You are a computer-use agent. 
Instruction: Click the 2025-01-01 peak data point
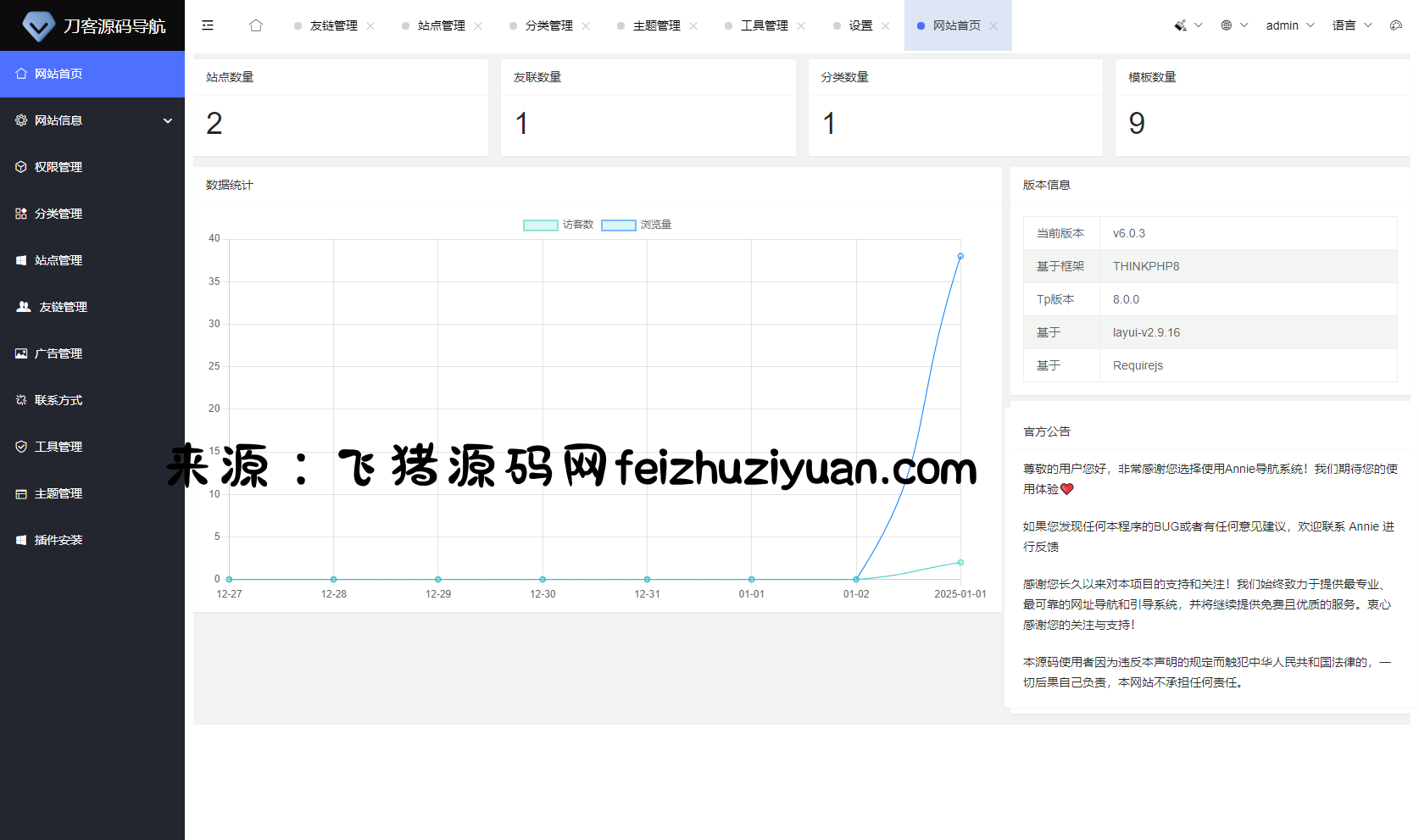[x=960, y=256]
